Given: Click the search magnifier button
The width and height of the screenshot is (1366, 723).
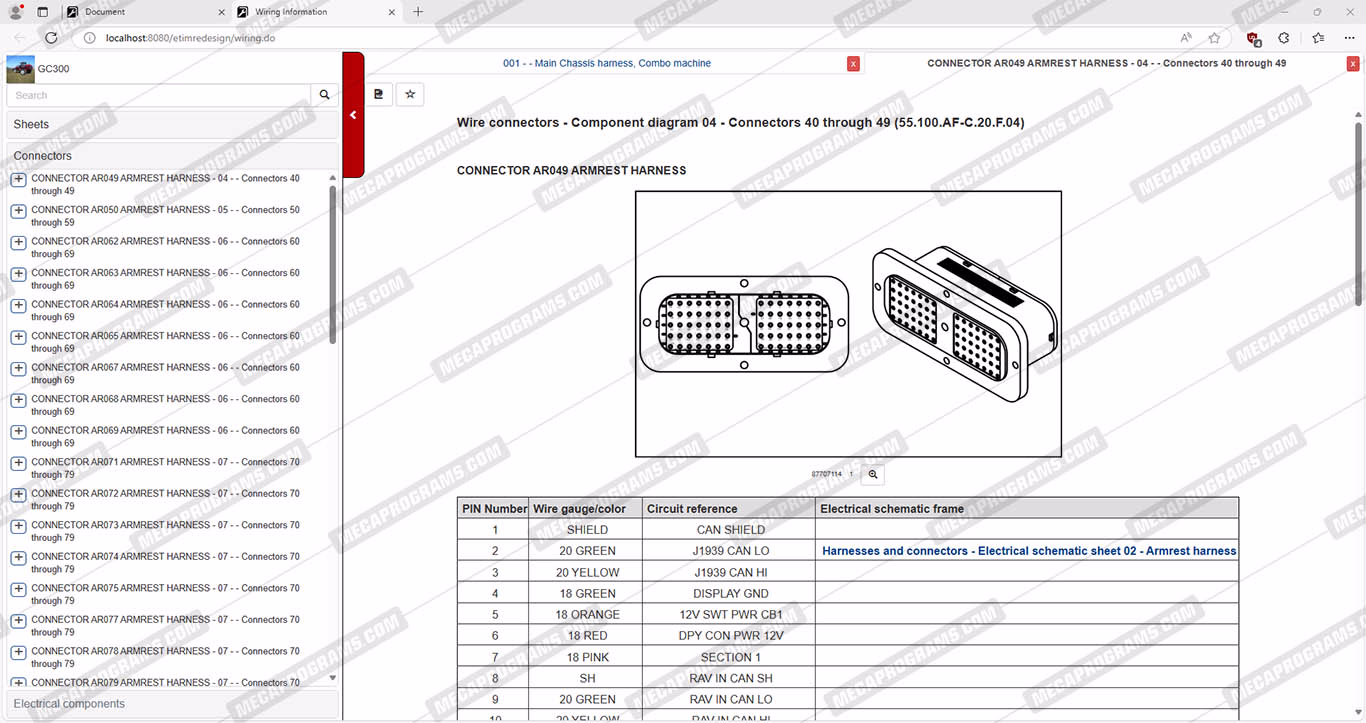Looking at the screenshot, I should click(325, 95).
